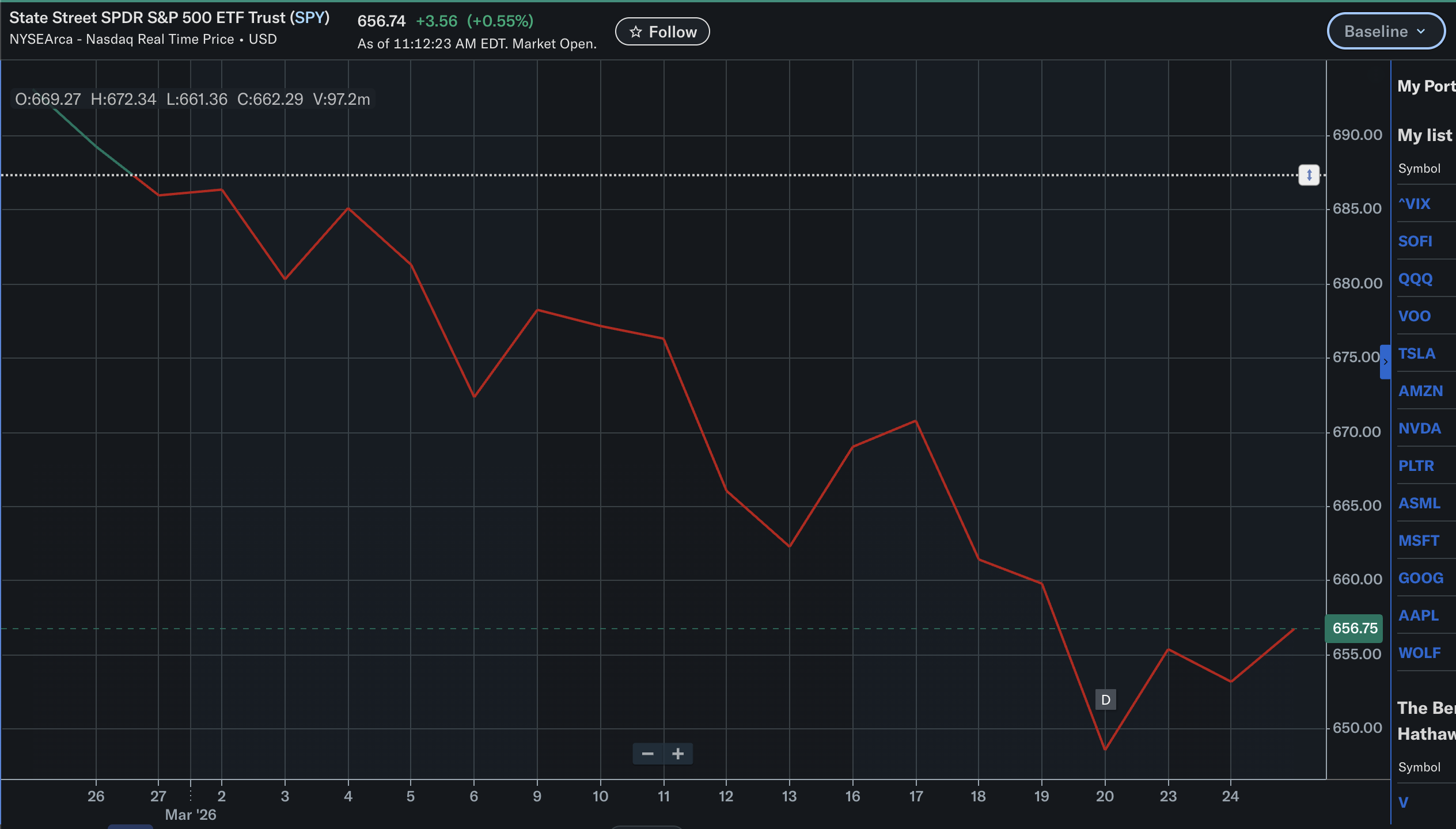Open QQQ from the watchlist
Viewport: 1456px width, 829px height.
(x=1415, y=279)
